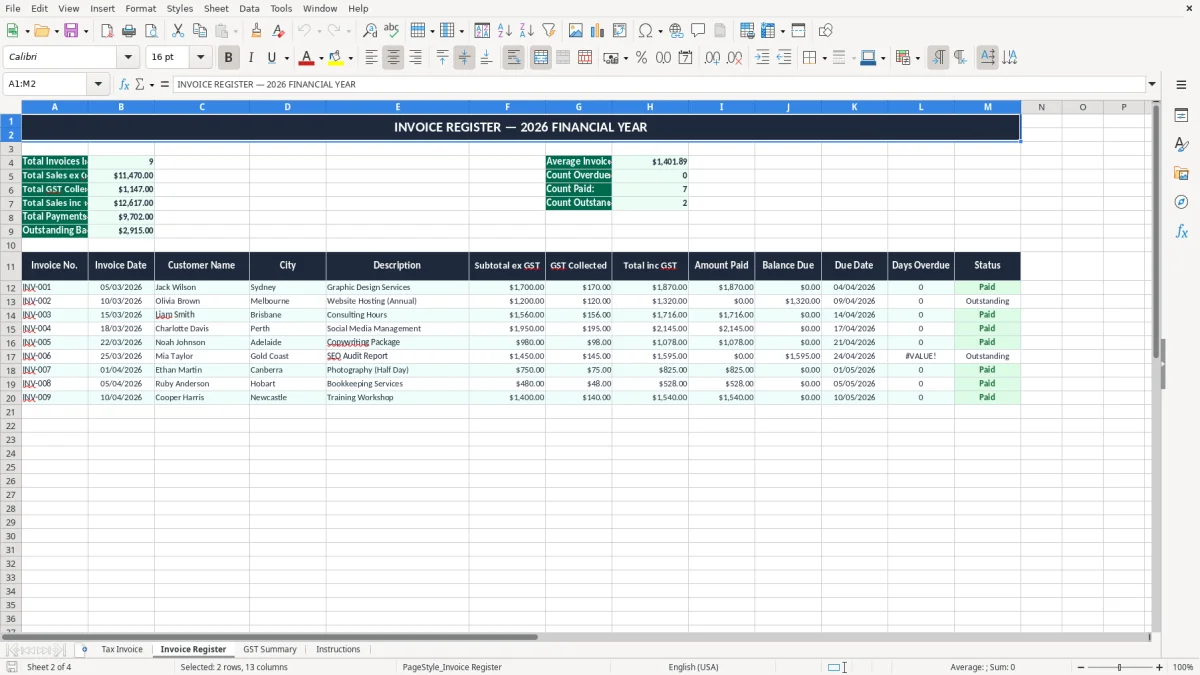The width and height of the screenshot is (1200, 675).
Task: Format as percent
Action: tap(641, 58)
